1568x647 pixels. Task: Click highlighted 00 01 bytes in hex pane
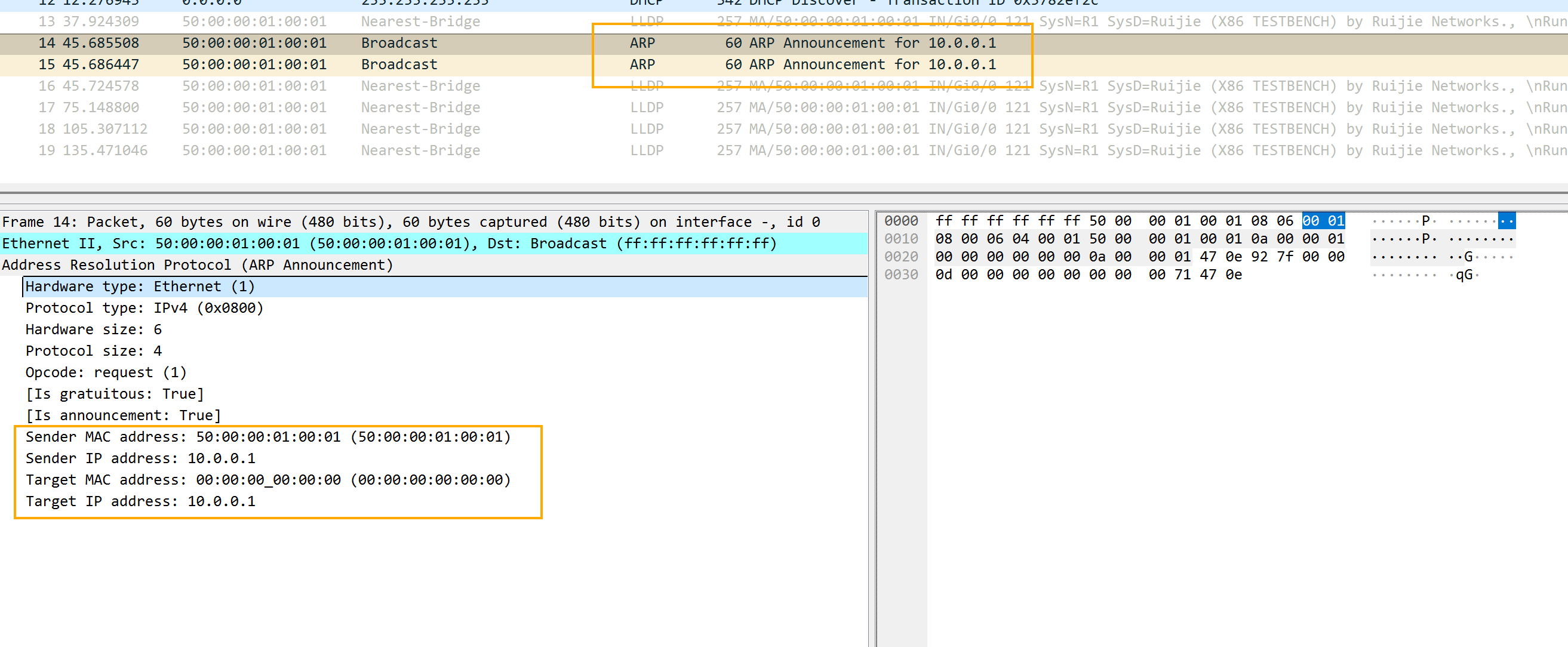pos(1323,221)
